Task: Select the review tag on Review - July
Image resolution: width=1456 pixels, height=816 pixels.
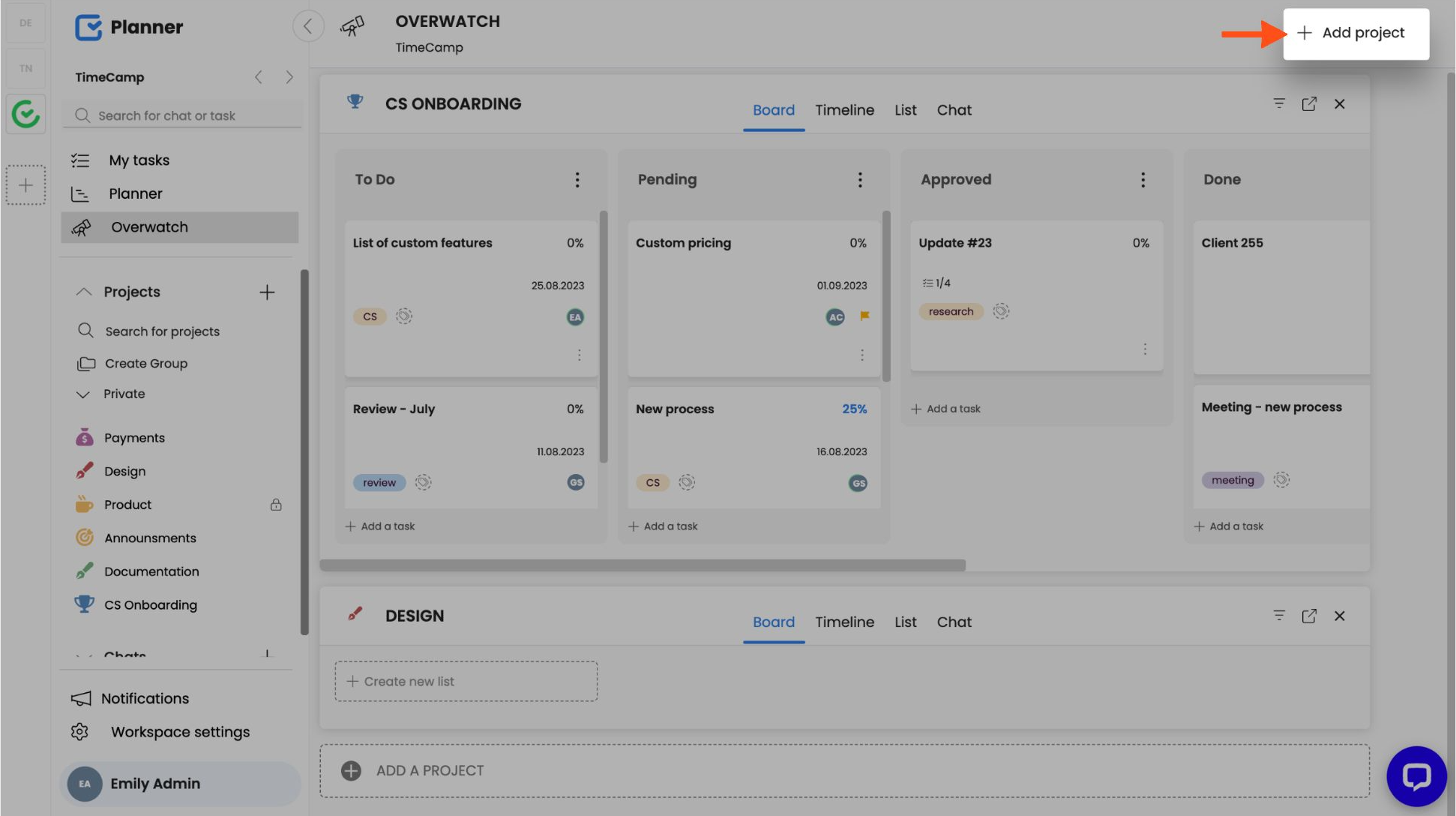Action: [x=379, y=482]
